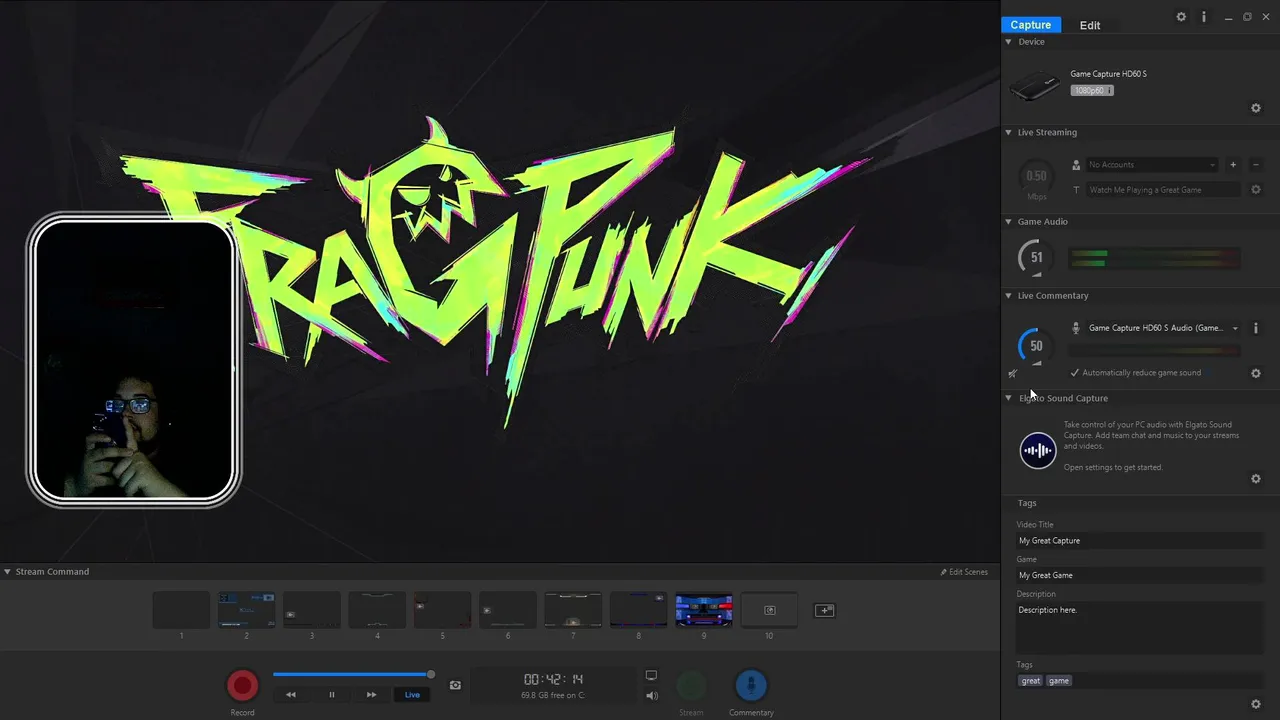Open Live Streaming settings gear

tap(1256, 190)
